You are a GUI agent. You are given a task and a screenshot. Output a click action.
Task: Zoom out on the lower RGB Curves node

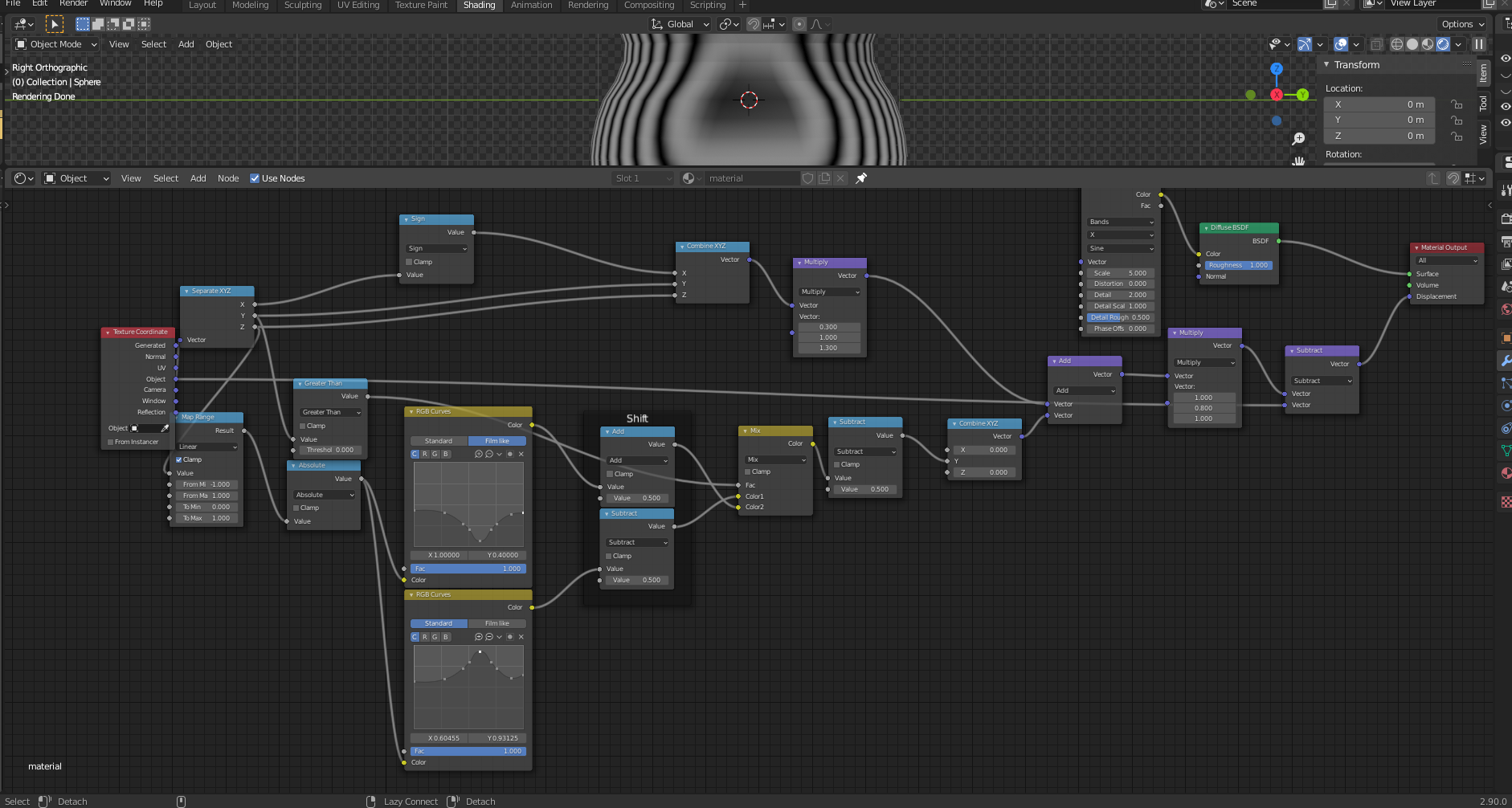(488, 637)
